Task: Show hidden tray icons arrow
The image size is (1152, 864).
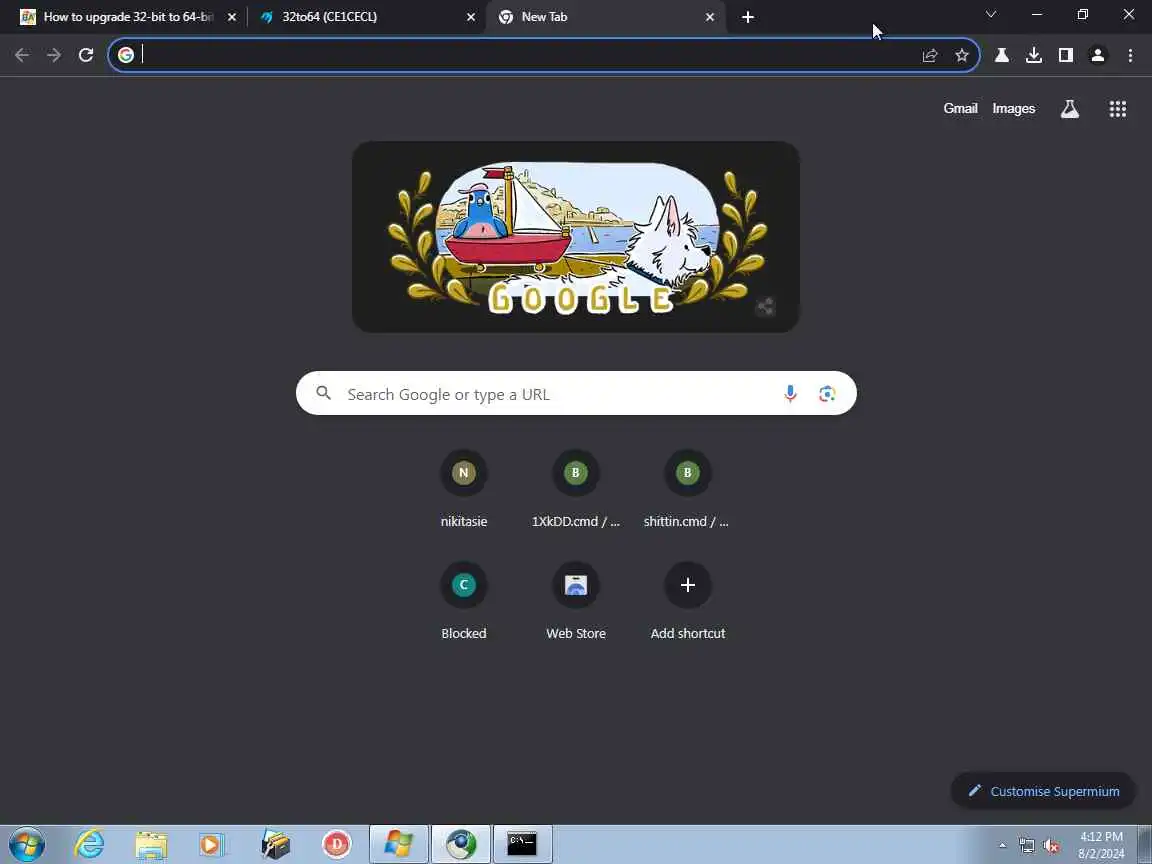Action: pos(1002,846)
